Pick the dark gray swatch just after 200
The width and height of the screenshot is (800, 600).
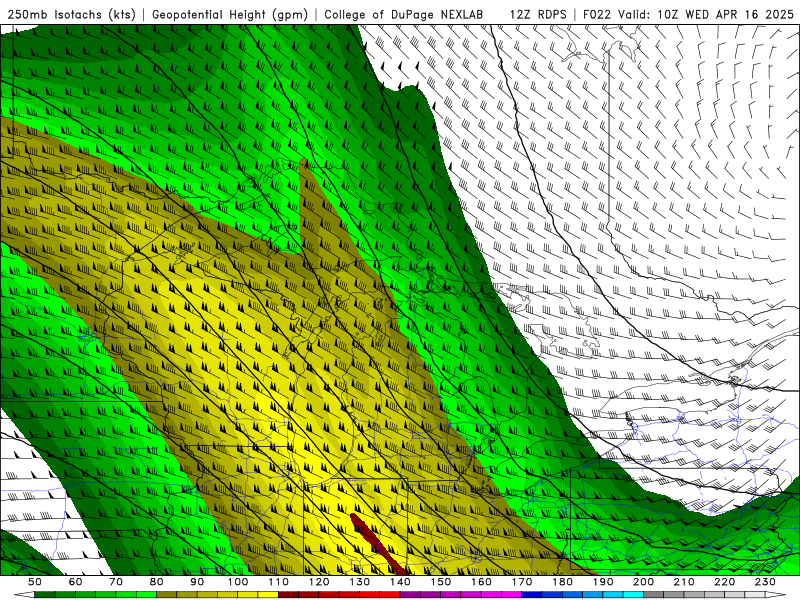[654, 595]
